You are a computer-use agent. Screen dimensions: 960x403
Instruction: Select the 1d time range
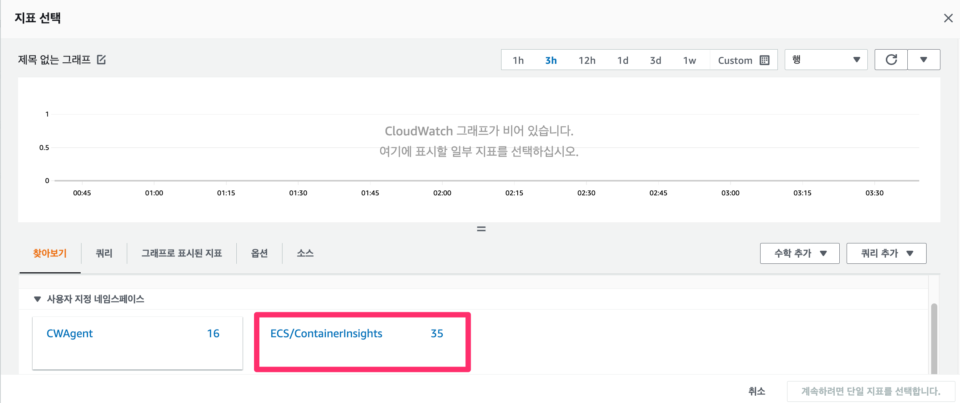click(x=623, y=61)
